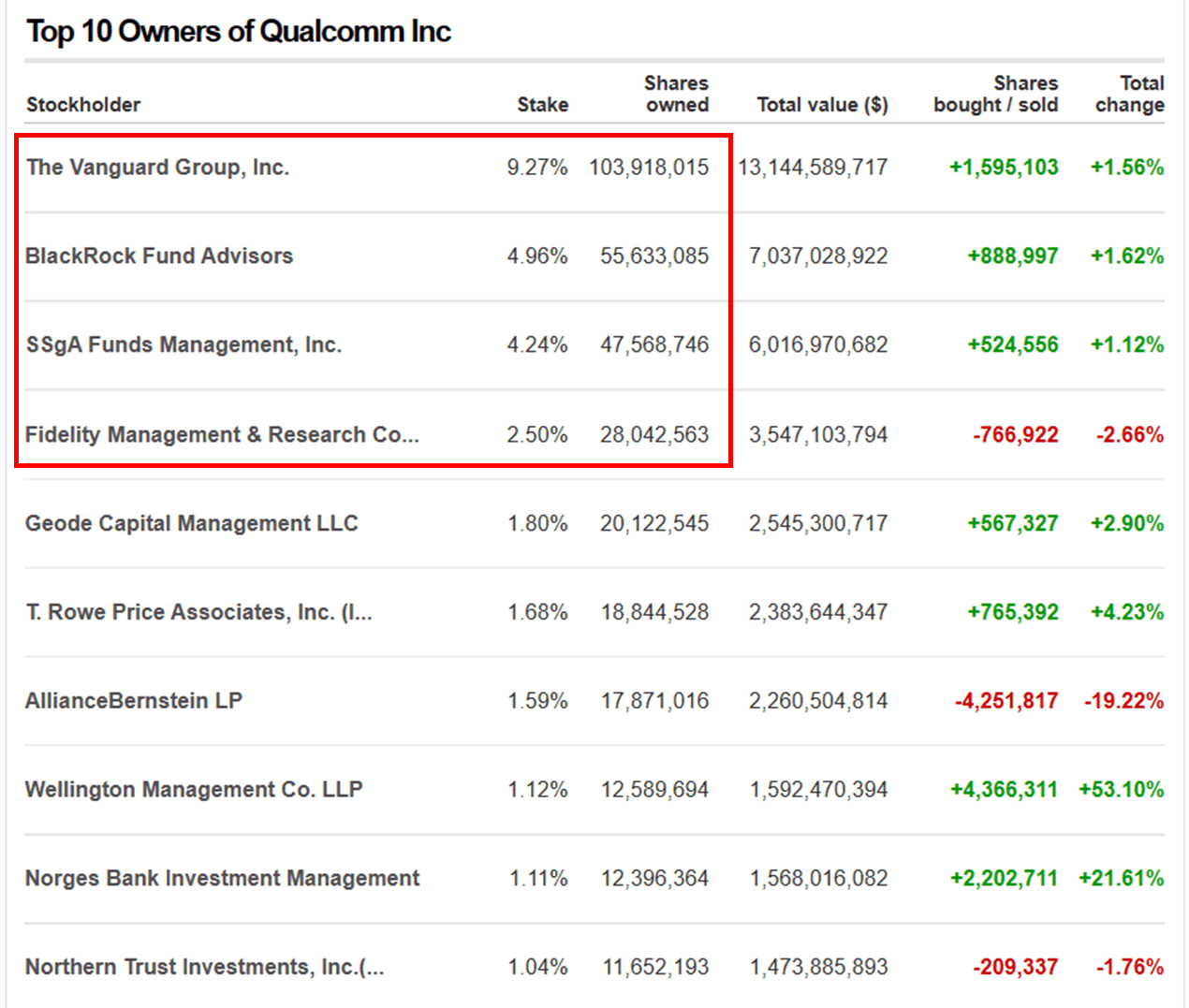Select shares bought value +888,997

[1013, 256]
